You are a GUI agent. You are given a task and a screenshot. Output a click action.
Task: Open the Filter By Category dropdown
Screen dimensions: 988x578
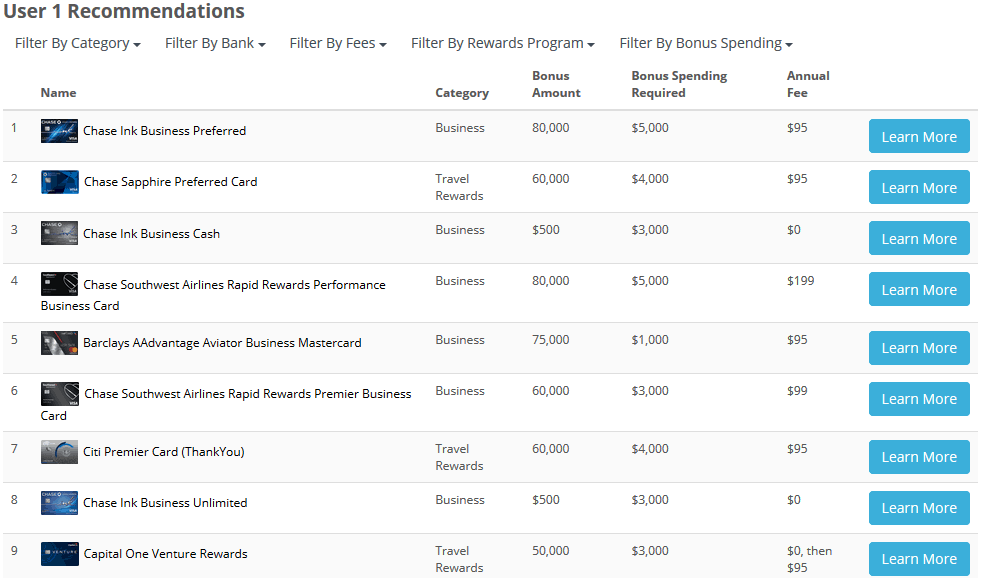[x=78, y=43]
